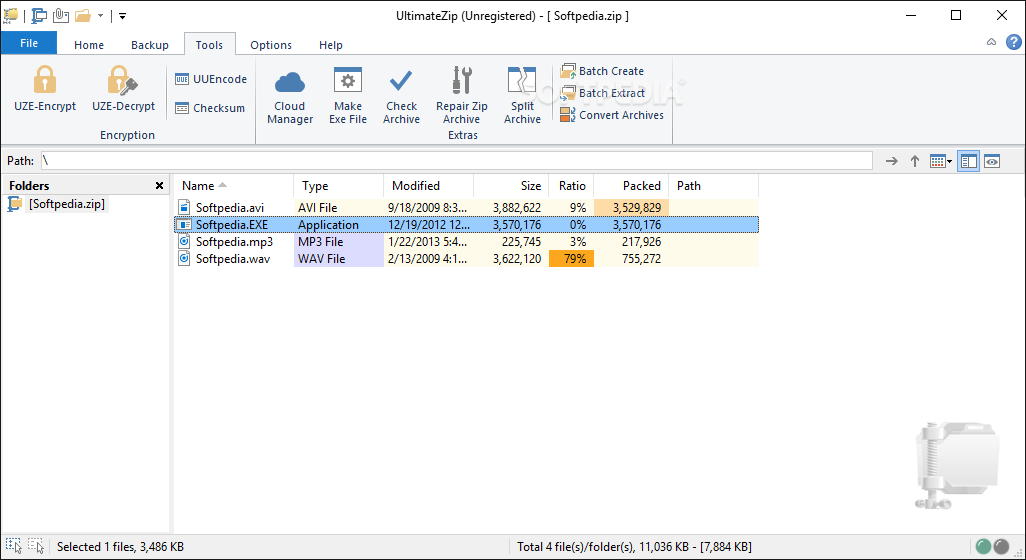
Task: Open the Checksum tool
Action: click(210, 108)
